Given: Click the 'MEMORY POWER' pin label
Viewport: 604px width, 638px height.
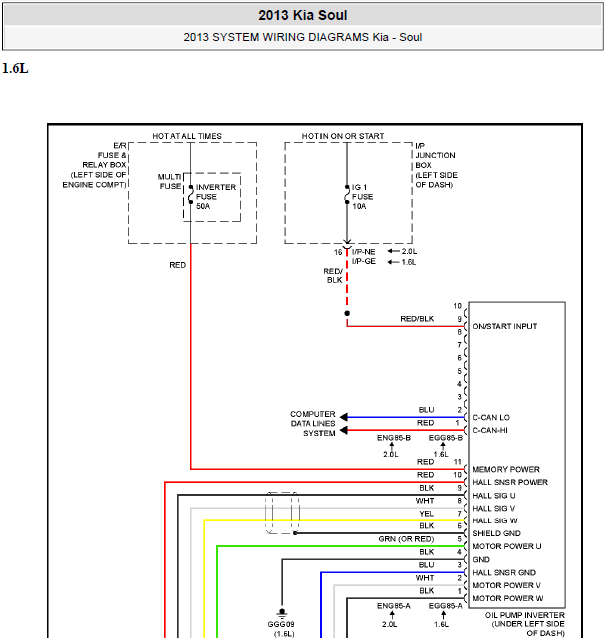Looking at the screenshot, I should click(506, 470).
